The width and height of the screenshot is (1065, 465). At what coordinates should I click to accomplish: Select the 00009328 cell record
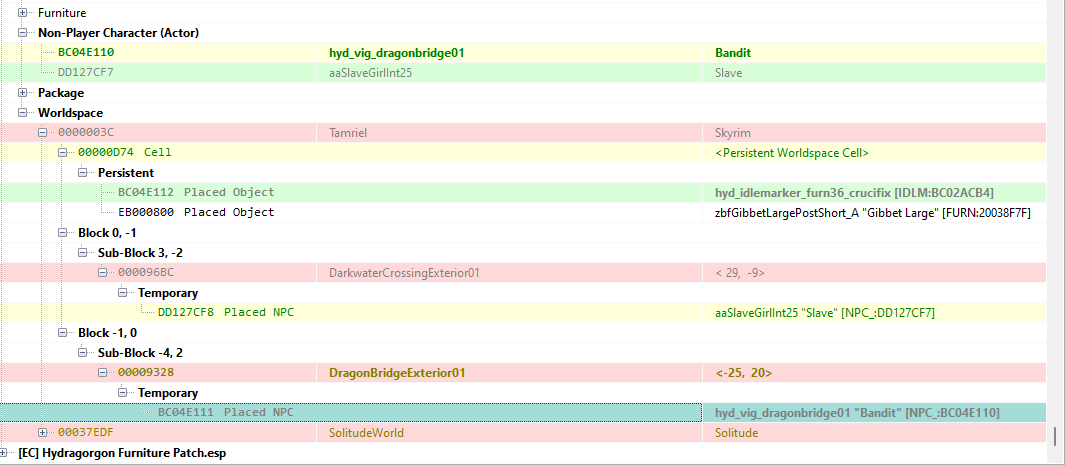tap(145, 373)
